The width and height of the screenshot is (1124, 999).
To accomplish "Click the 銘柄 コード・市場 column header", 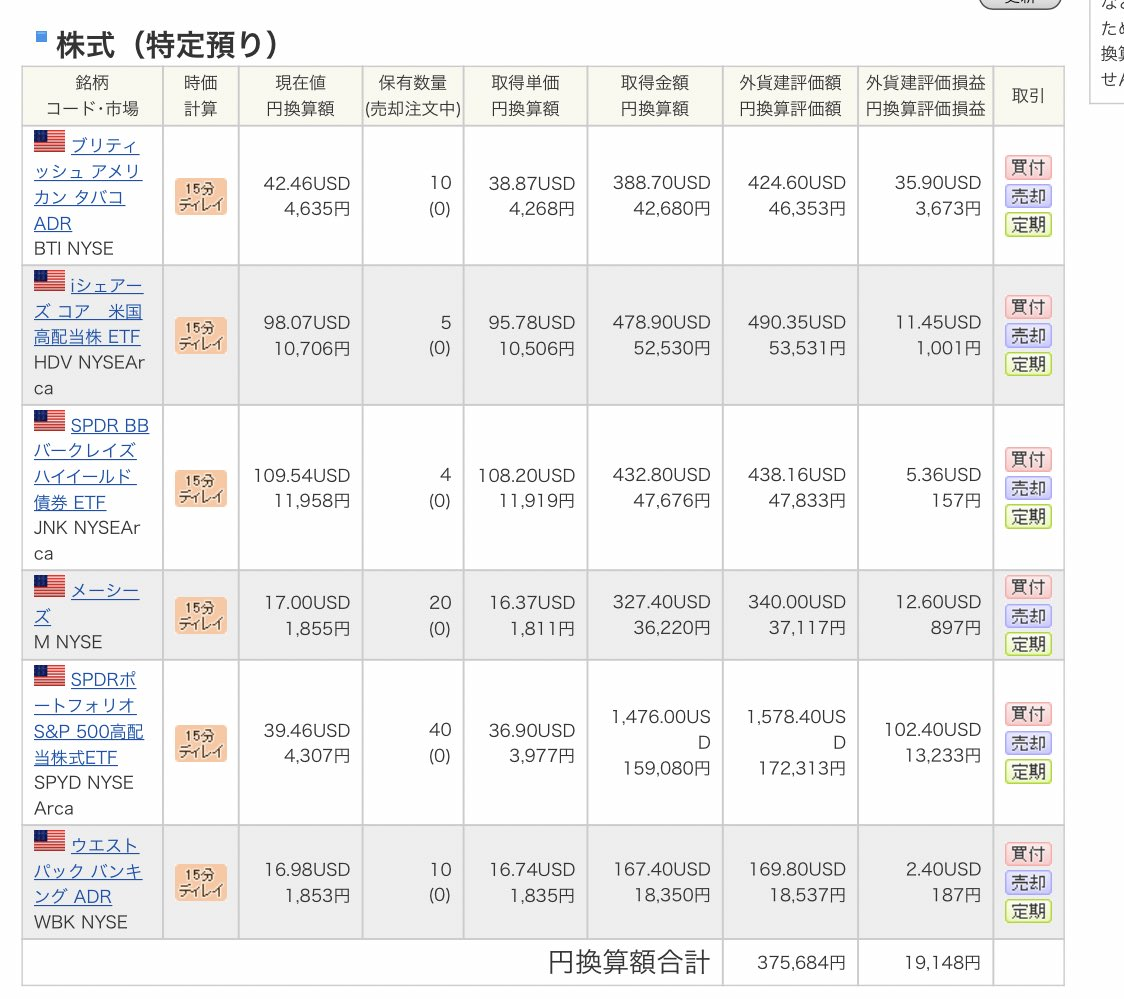I will coord(92,96).
